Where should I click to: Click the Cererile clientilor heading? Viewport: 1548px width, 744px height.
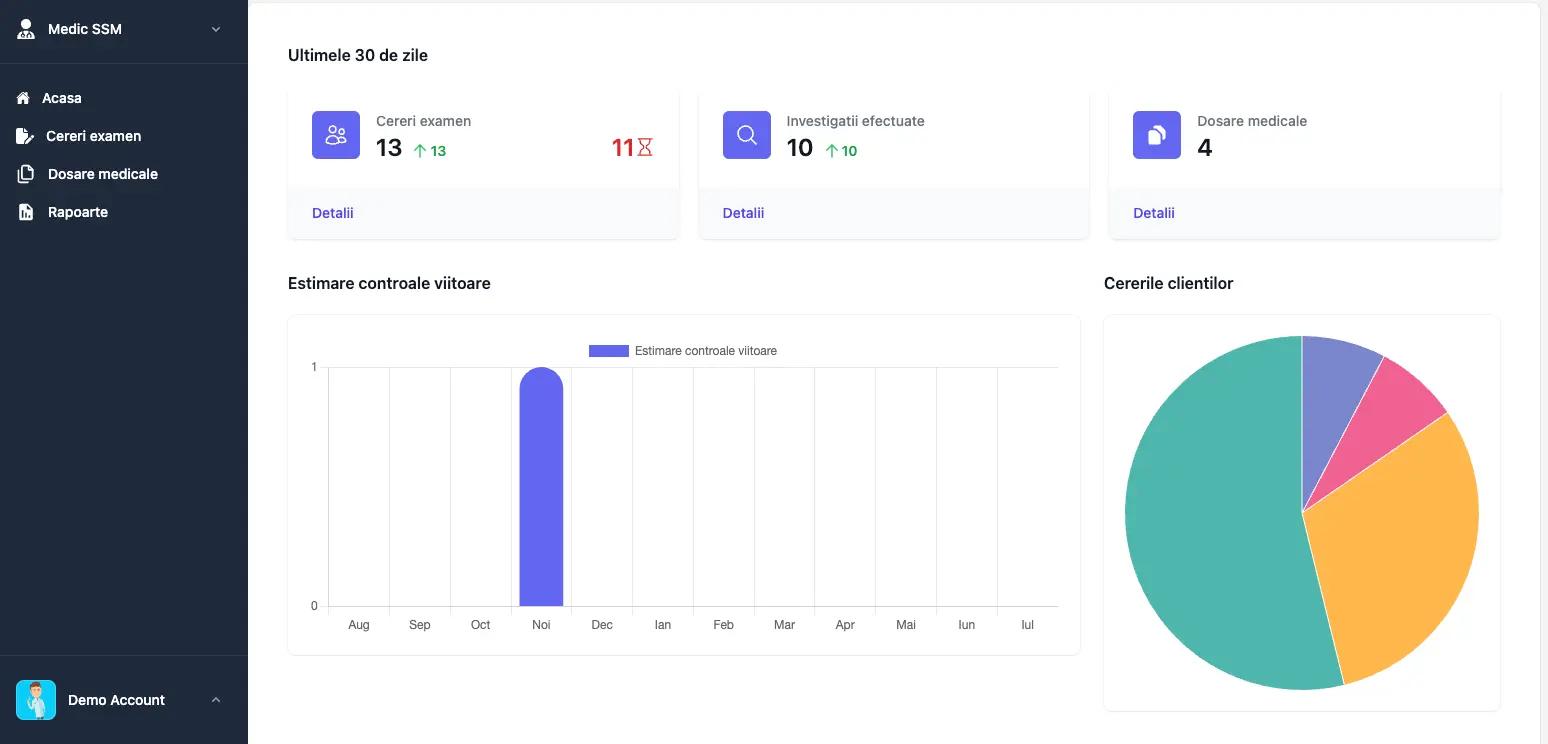point(1168,283)
